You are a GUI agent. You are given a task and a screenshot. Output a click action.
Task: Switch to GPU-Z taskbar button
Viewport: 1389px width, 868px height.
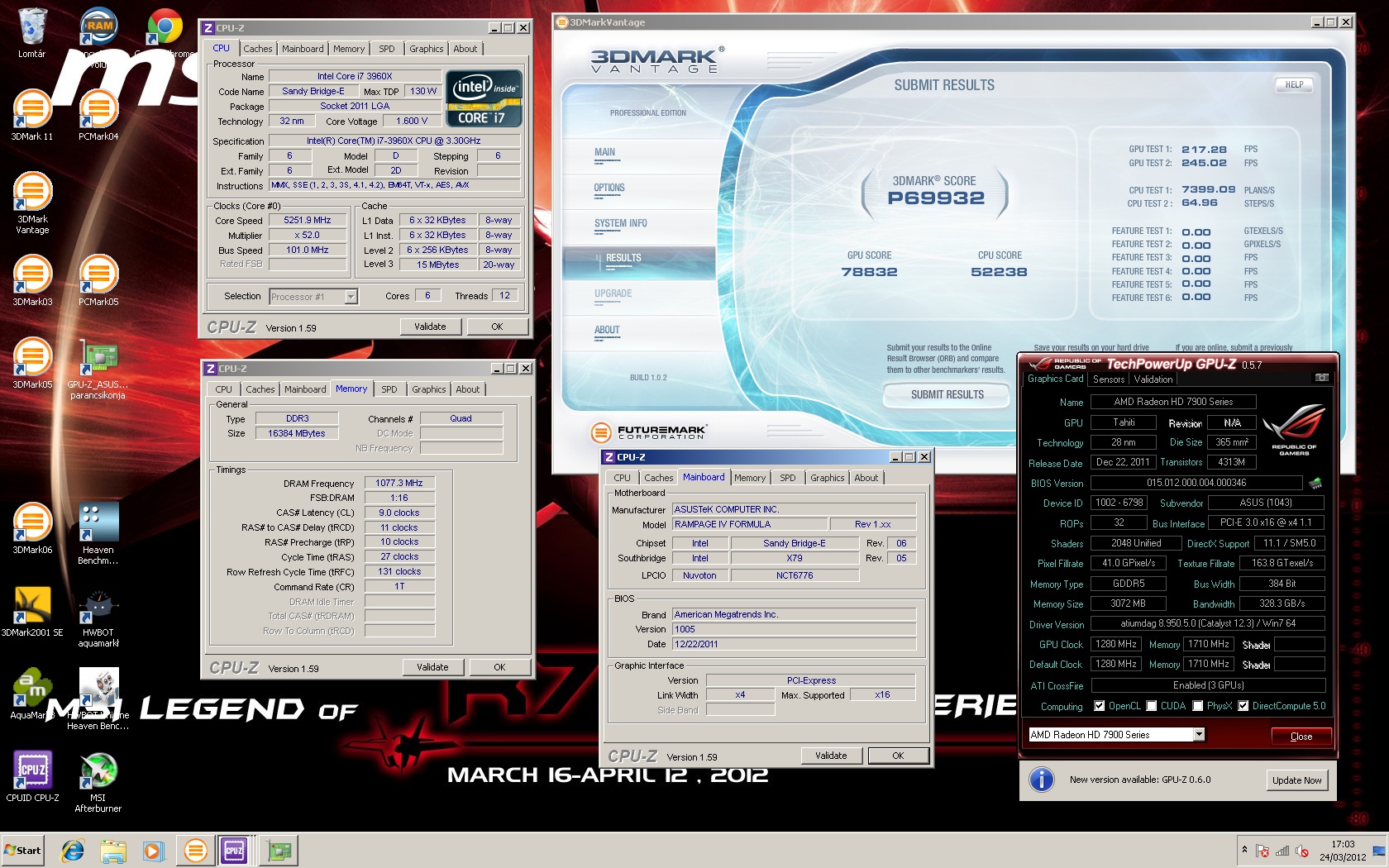click(x=279, y=851)
